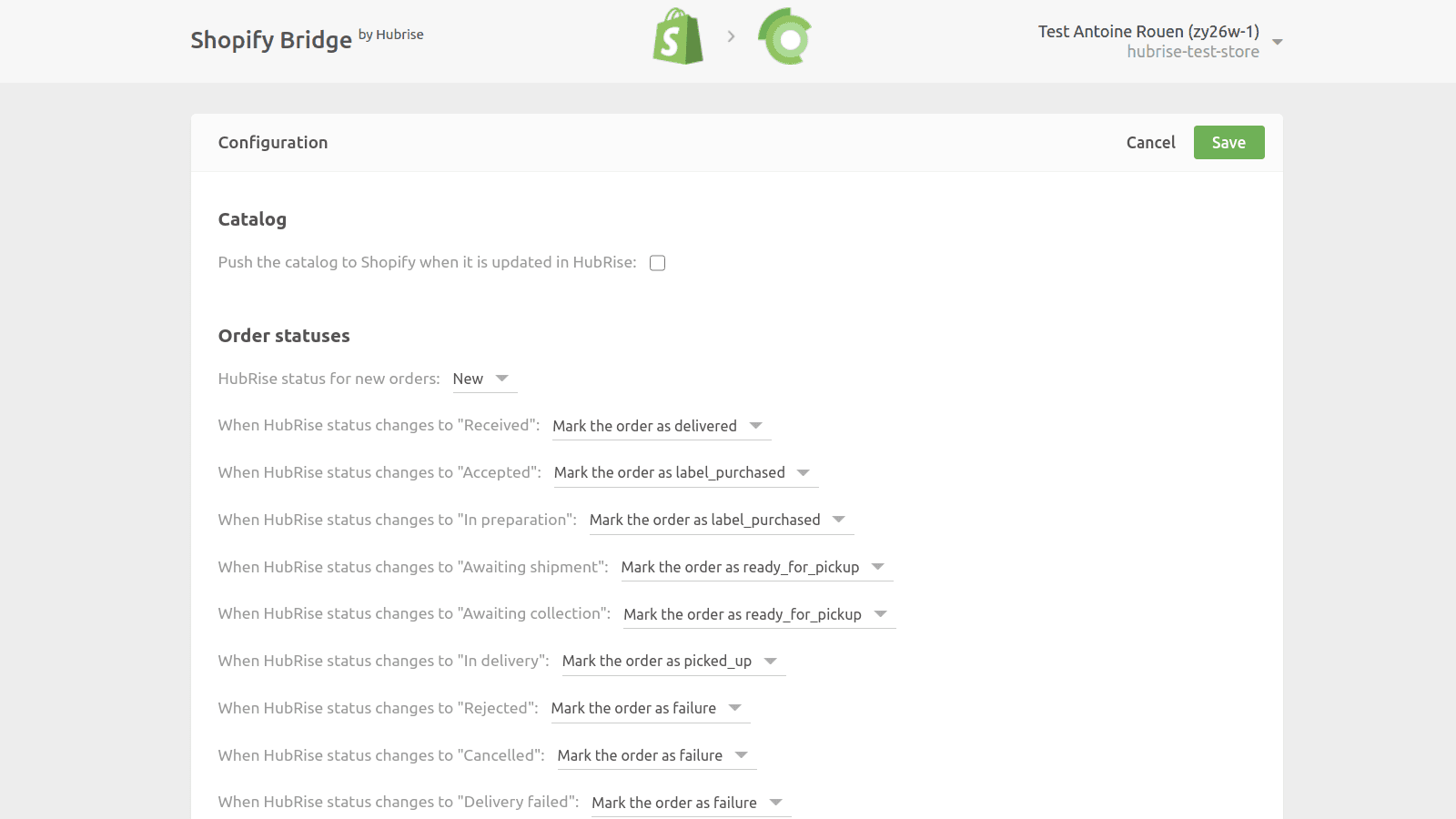Open the account dropdown caret in header
The height and width of the screenshot is (819, 1456).
coord(1278,42)
